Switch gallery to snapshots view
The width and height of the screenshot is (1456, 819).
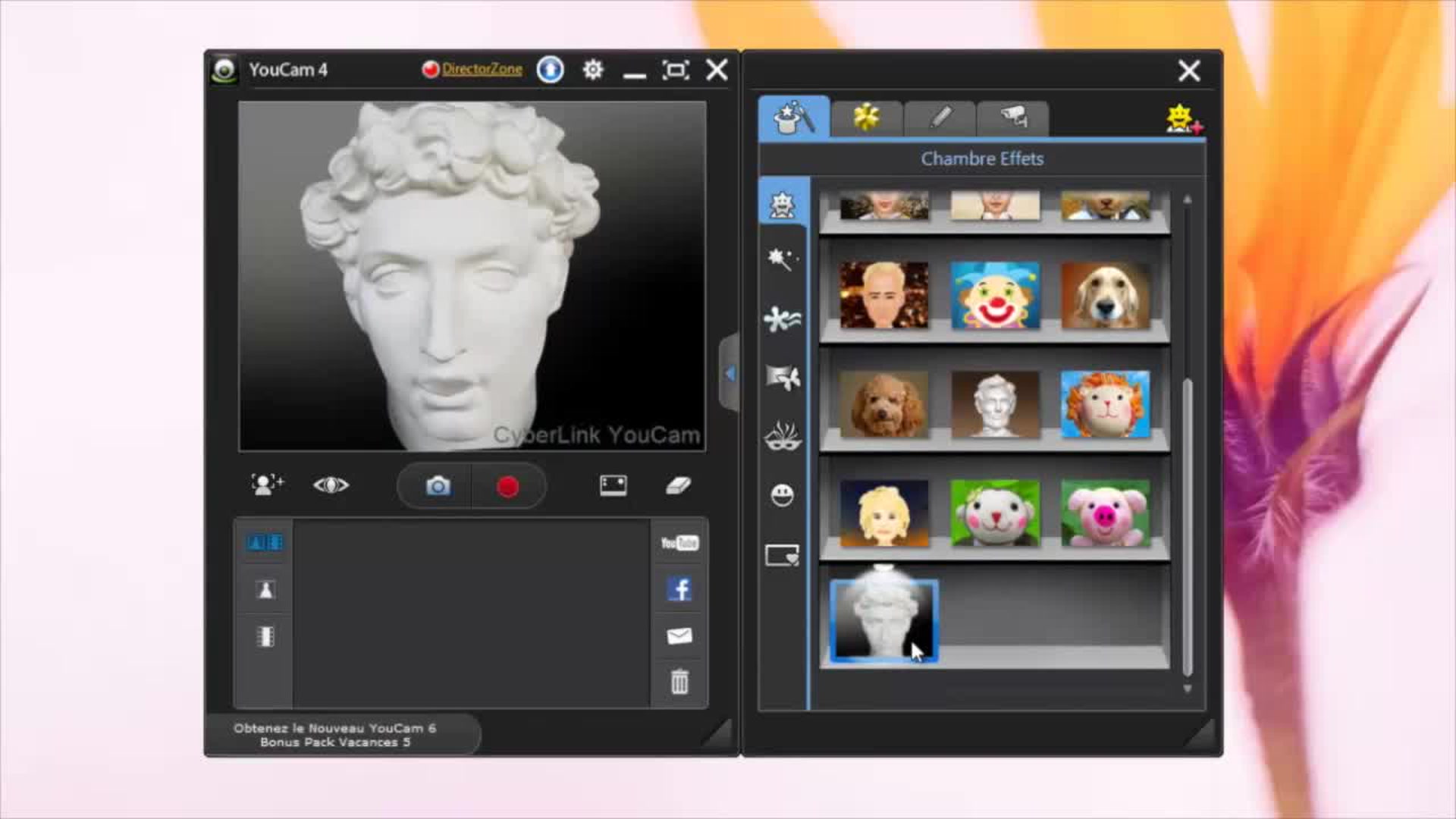263,591
